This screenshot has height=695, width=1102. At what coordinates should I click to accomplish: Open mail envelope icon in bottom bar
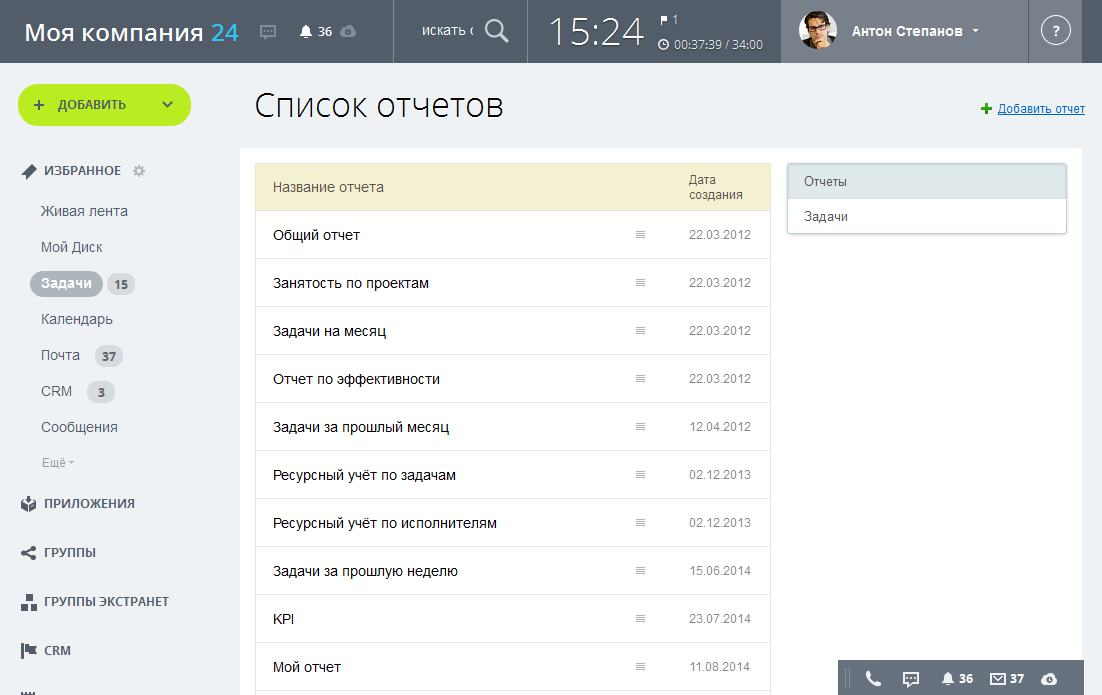998,679
